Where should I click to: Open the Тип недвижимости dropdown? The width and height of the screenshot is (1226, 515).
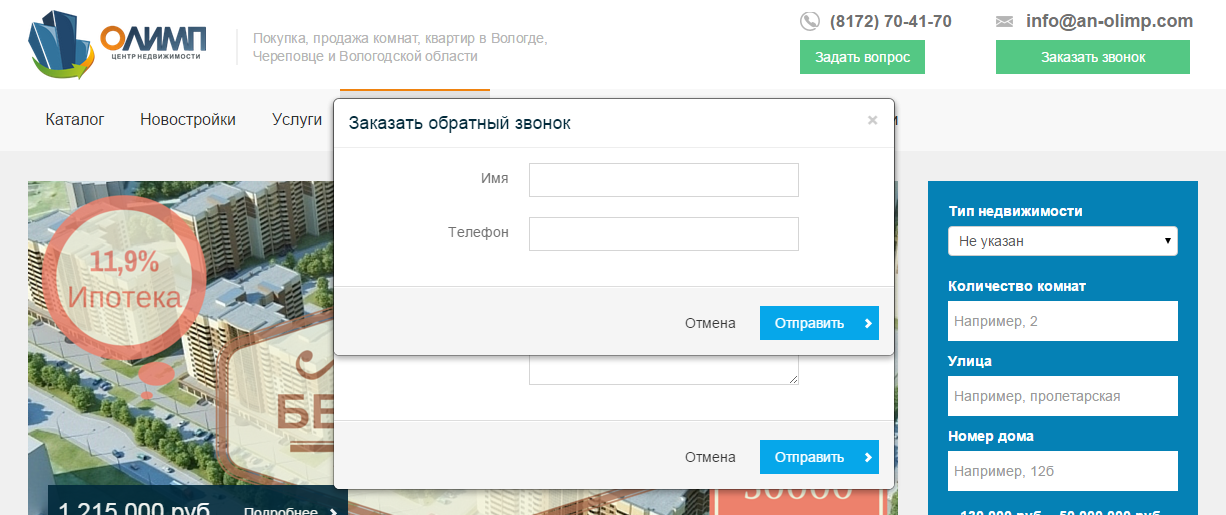(x=1063, y=241)
